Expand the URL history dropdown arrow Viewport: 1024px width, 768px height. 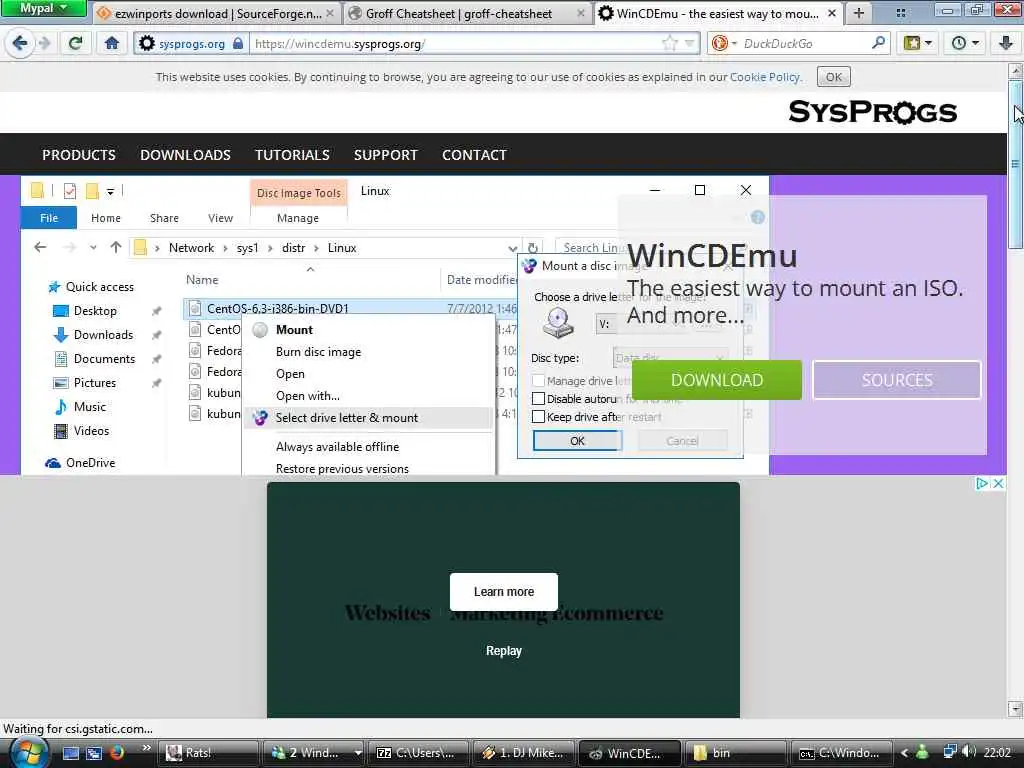(x=690, y=44)
